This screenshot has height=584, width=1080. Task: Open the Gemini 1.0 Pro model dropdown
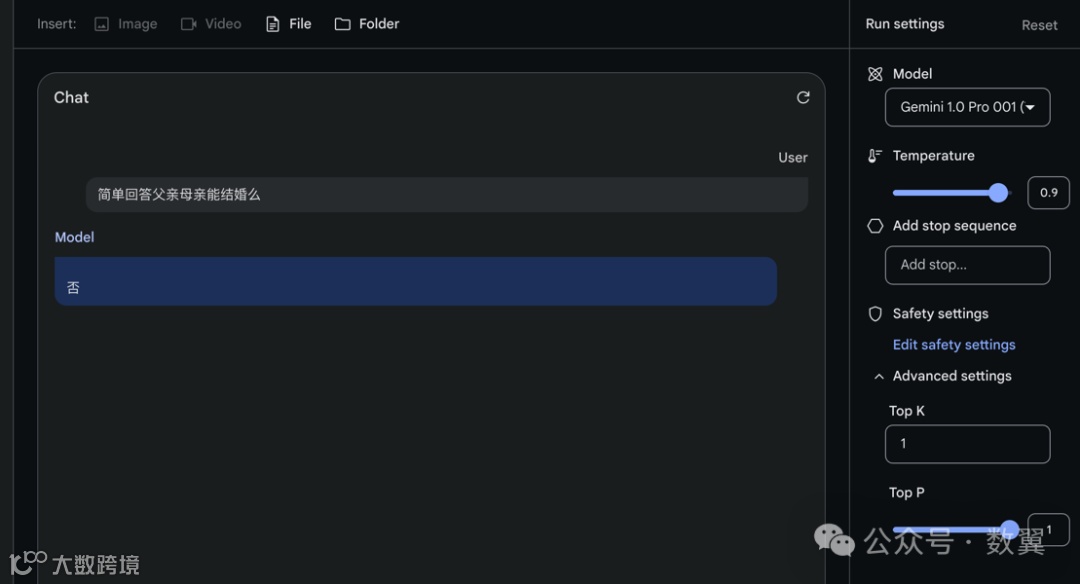pos(967,107)
